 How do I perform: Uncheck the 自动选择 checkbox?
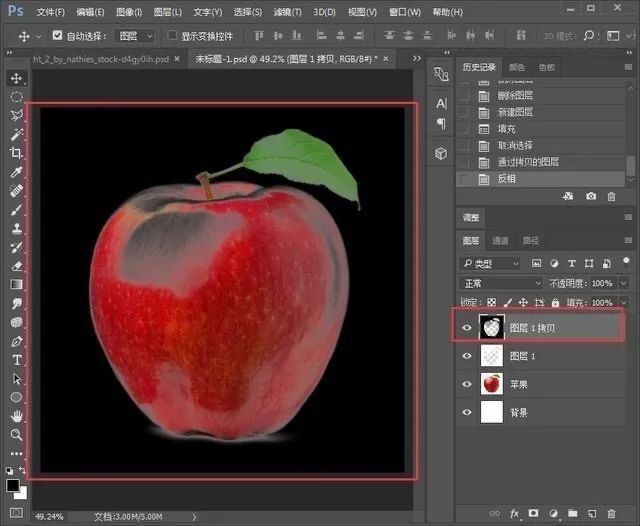[57, 35]
